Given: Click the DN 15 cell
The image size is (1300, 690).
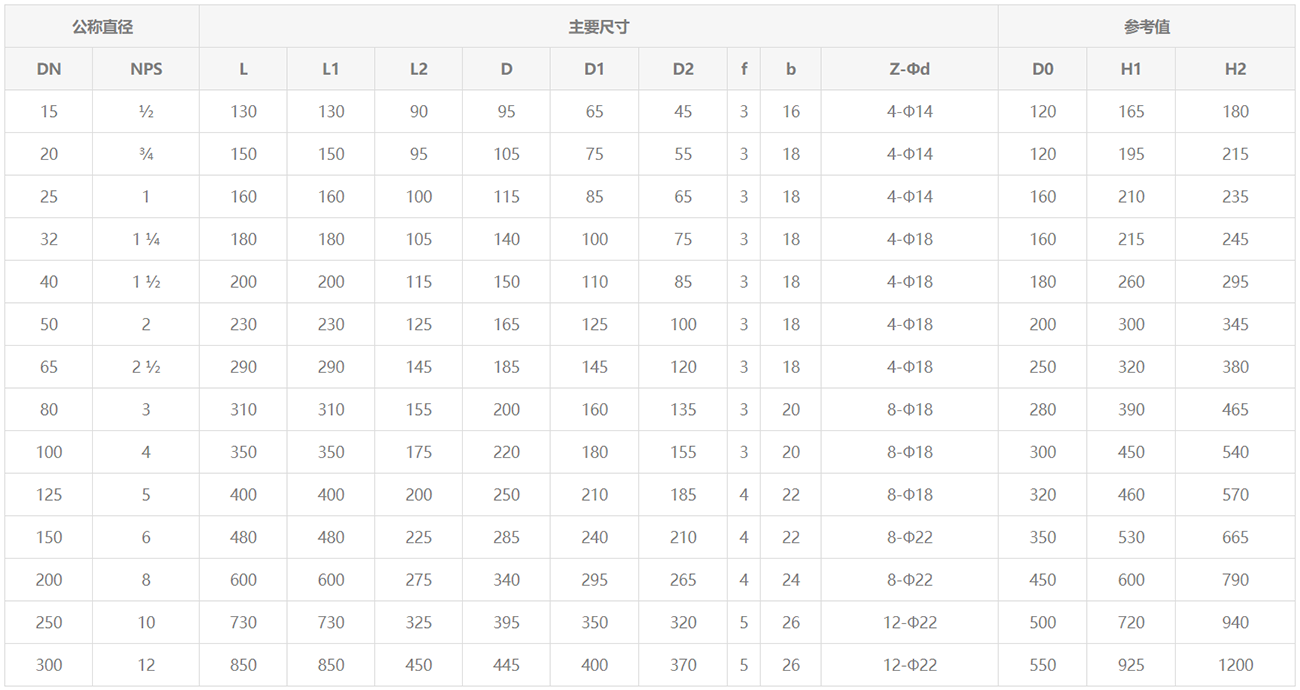Looking at the screenshot, I should pyautogui.click(x=48, y=112).
